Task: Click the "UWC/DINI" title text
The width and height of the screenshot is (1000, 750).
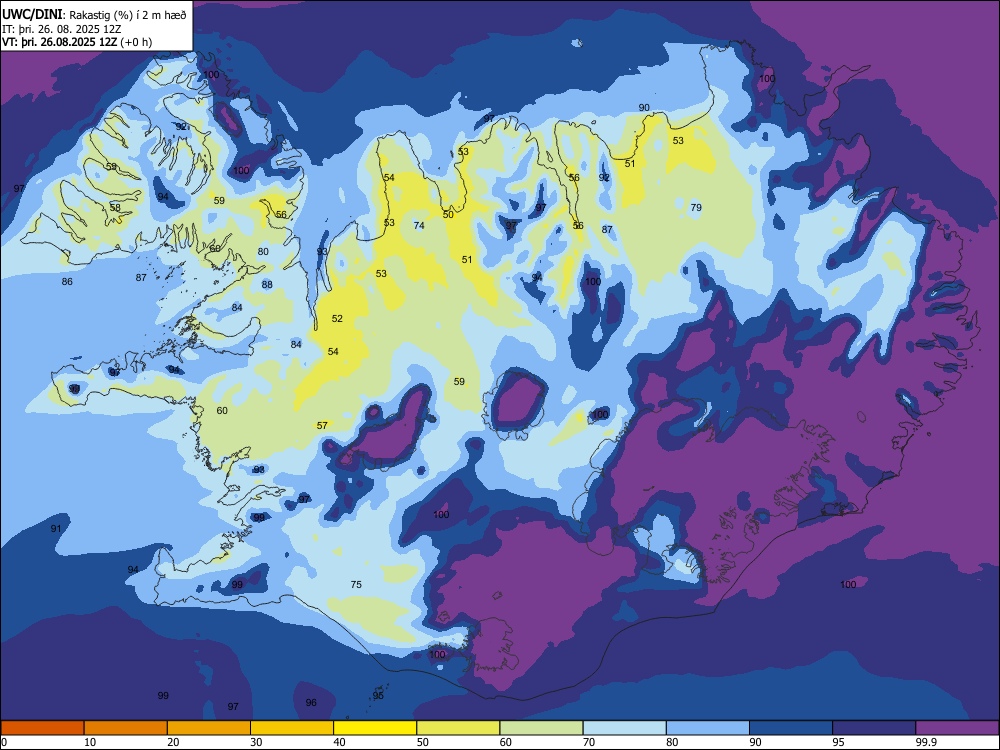Action: pyautogui.click(x=32, y=15)
